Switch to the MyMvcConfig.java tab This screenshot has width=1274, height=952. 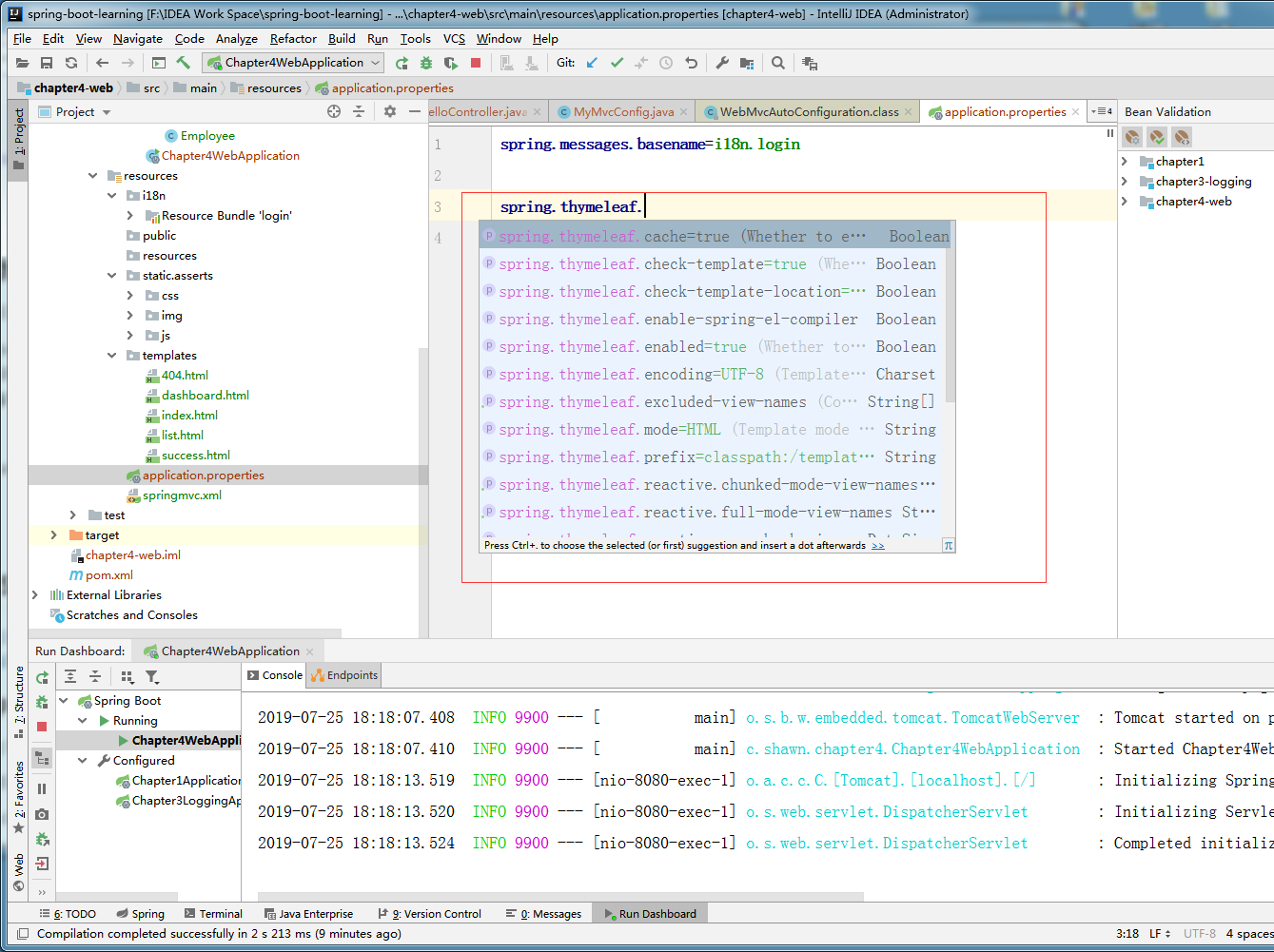[x=623, y=112]
